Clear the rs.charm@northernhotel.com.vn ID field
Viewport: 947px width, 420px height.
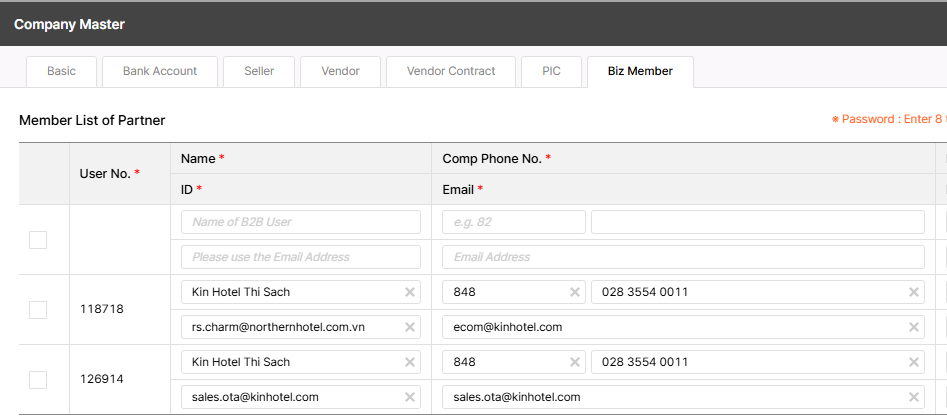pos(409,327)
